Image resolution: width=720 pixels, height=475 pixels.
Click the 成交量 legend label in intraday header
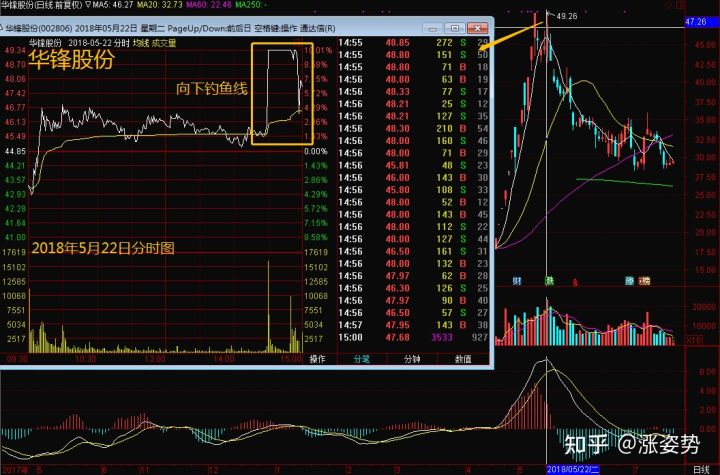(x=164, y=43)
